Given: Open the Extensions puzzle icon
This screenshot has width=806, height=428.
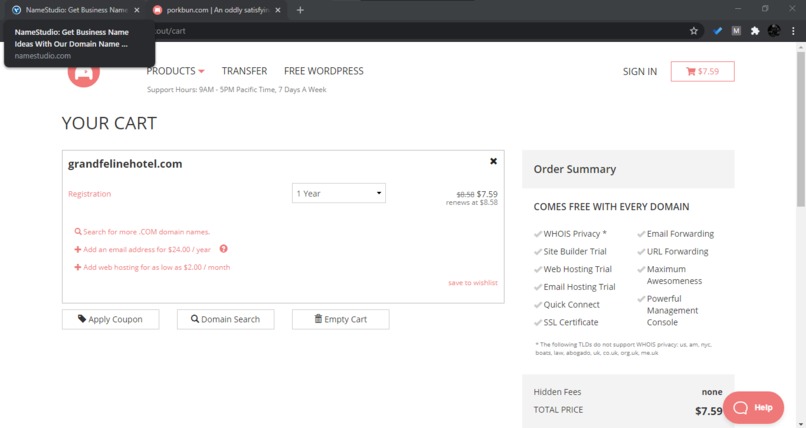Looking at the screenshot, I should [x=755, y=31].
